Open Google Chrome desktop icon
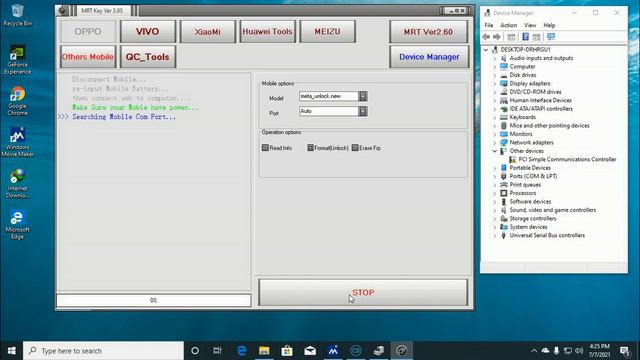Screen dimensions: 640x360 pos(17,101)
